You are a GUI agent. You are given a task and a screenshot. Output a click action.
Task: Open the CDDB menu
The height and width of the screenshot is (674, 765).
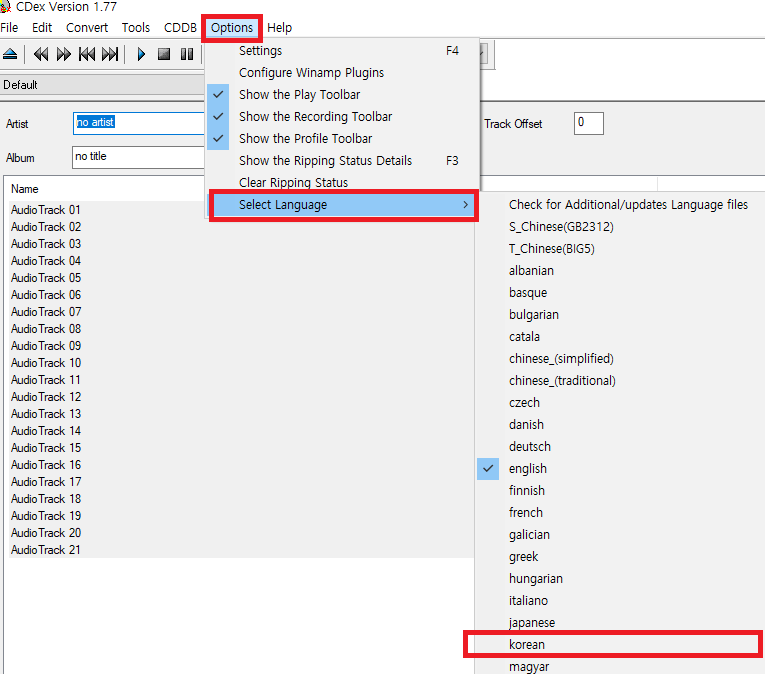[180, 27]
